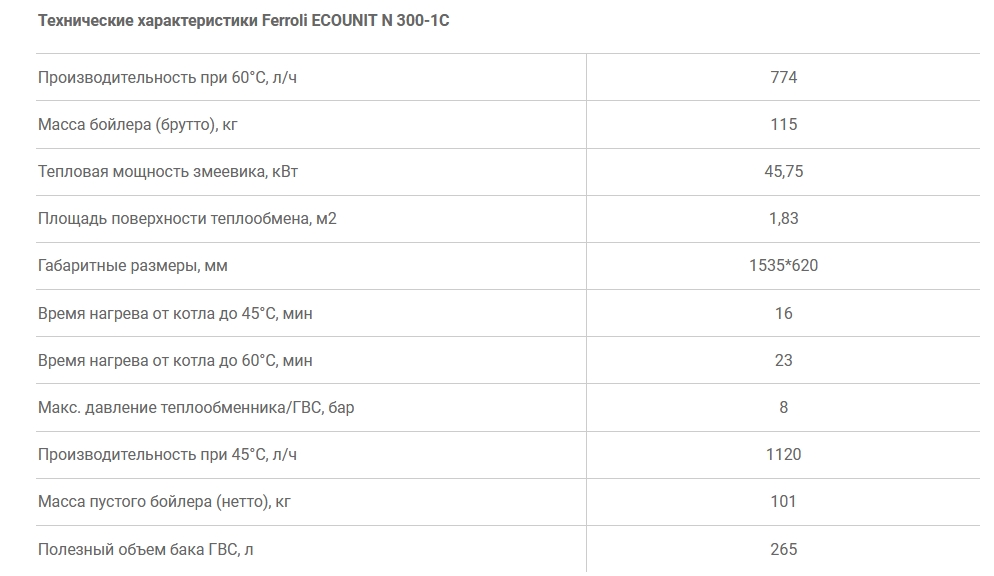The width and height of the screenshot is (994, 576).
Task: Click the value 1120 for 45°С output
Action: 784,455
